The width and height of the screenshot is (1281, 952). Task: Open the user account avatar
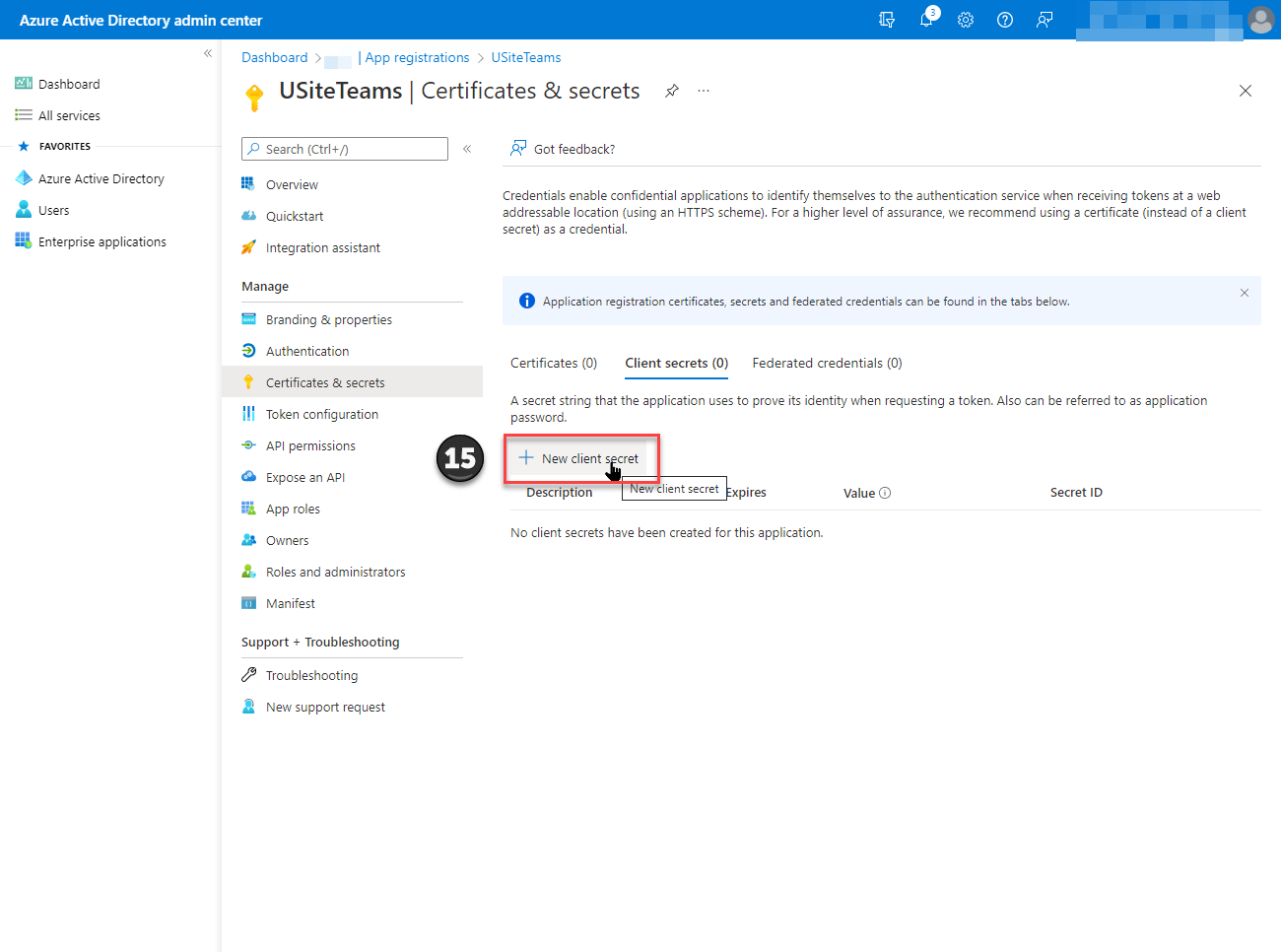coord(1260,20)
